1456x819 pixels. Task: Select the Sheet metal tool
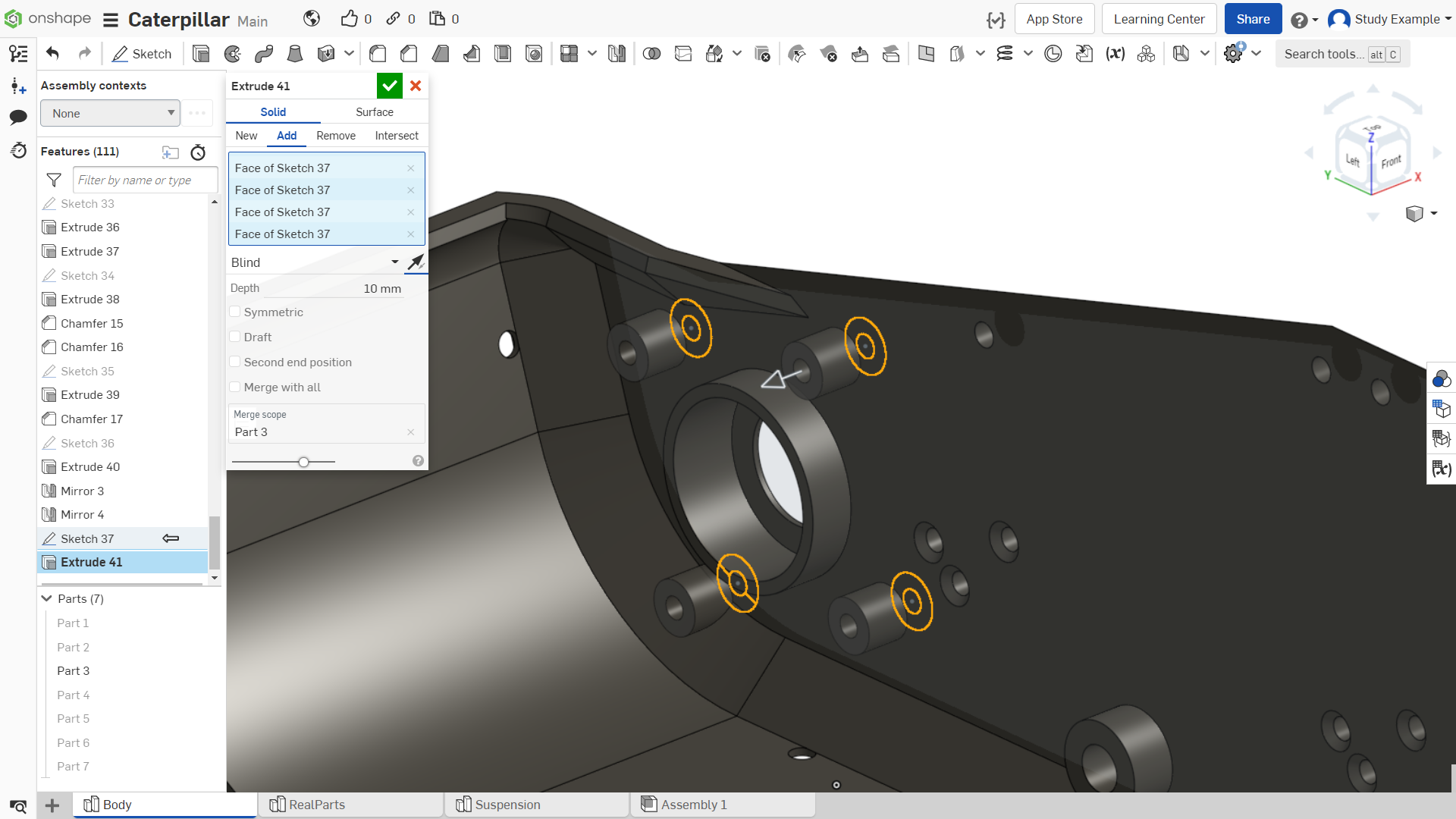(1181, 54)
